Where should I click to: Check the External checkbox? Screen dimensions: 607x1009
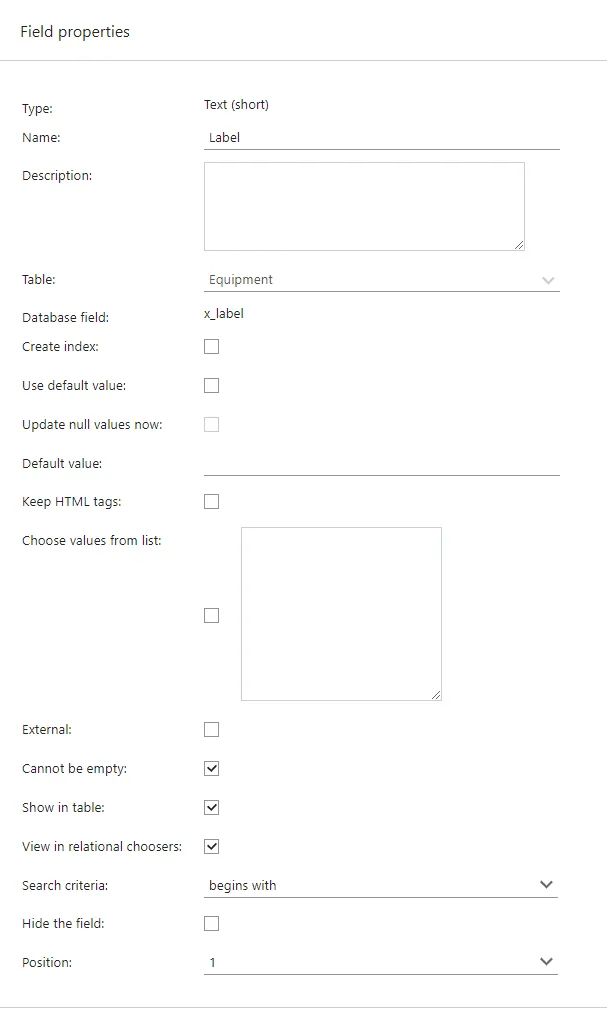(211, 730)
